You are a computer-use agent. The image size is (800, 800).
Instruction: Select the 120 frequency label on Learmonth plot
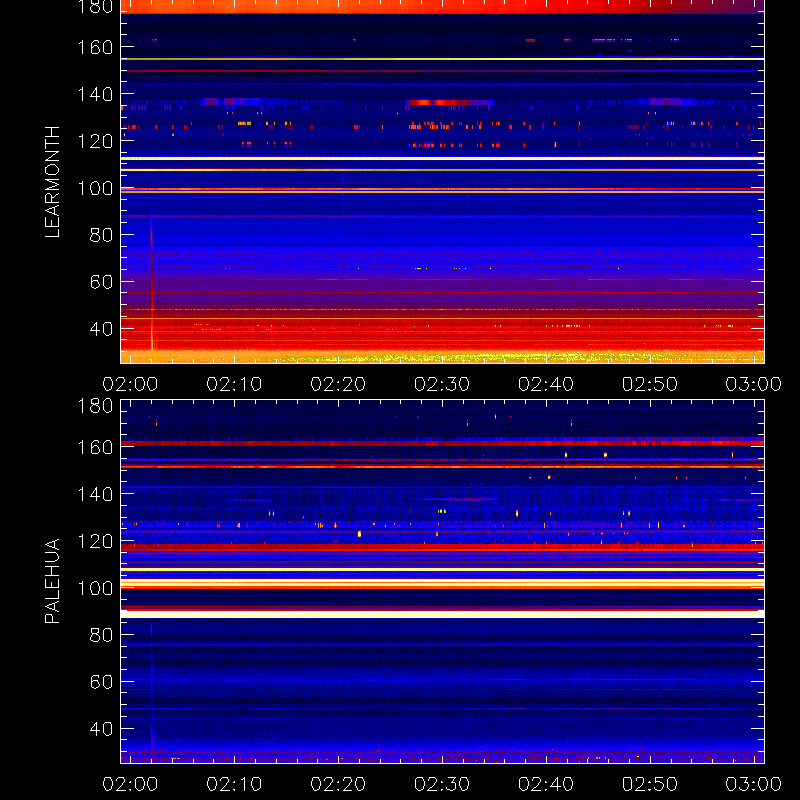click(x=95, y=141)
